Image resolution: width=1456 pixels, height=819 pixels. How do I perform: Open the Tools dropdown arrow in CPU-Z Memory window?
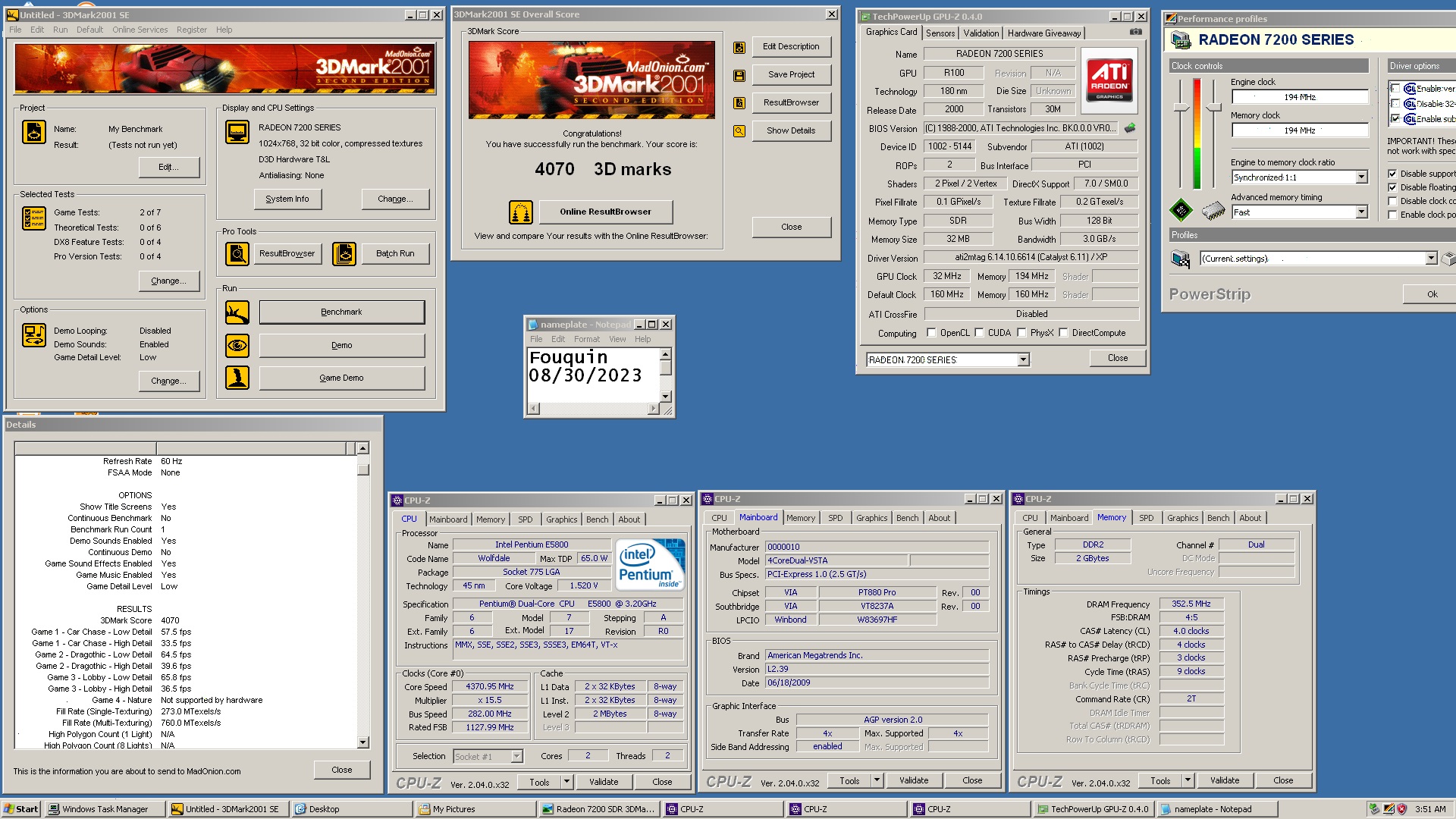1188,780
